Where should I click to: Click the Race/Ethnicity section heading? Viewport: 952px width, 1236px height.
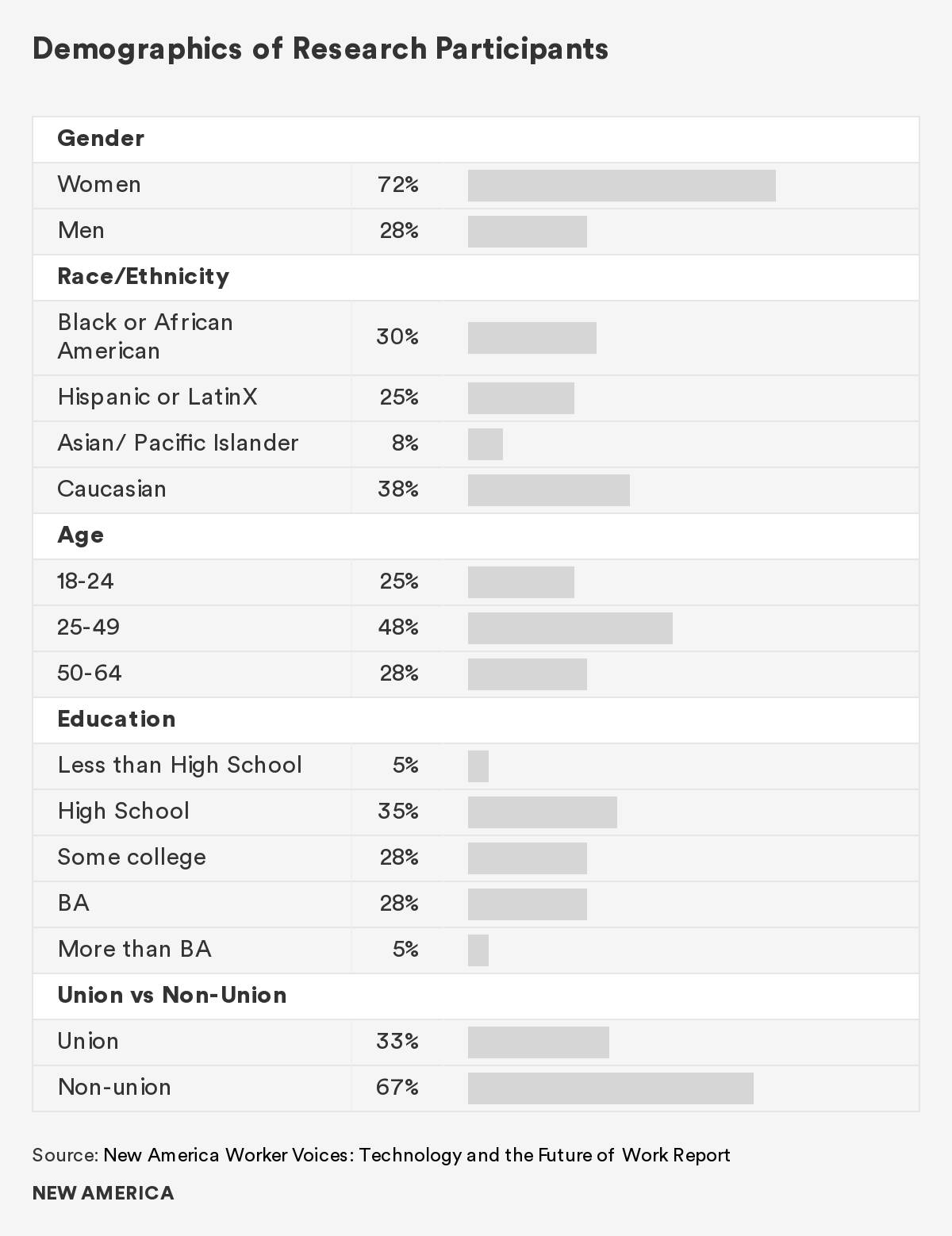point(143,277)
